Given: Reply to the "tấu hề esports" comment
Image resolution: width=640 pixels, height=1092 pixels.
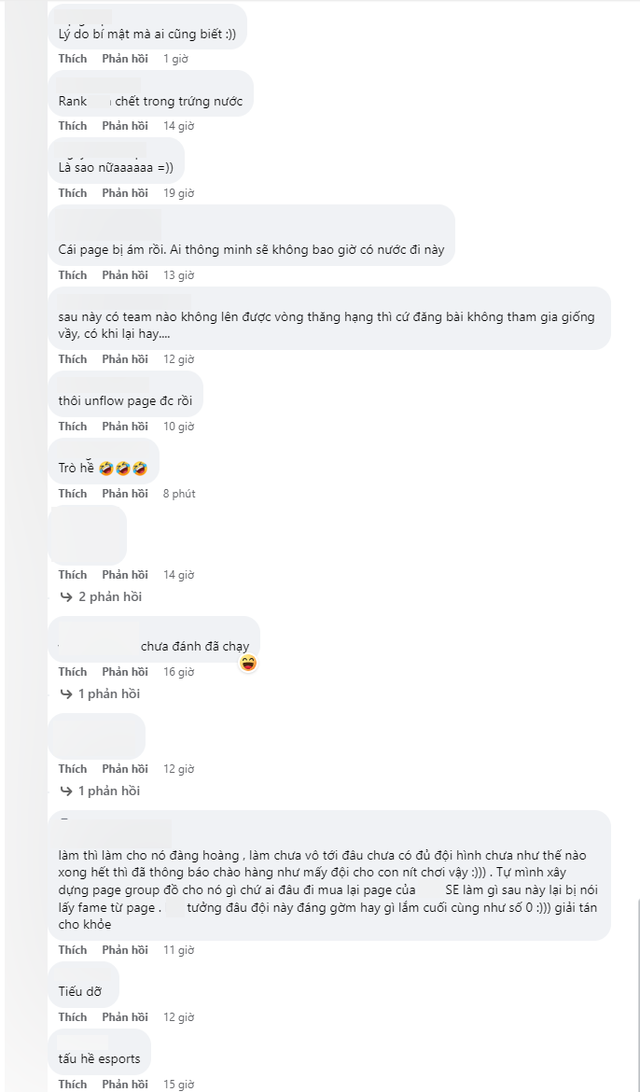Looking at the screenshot, I should (125, 1084).
